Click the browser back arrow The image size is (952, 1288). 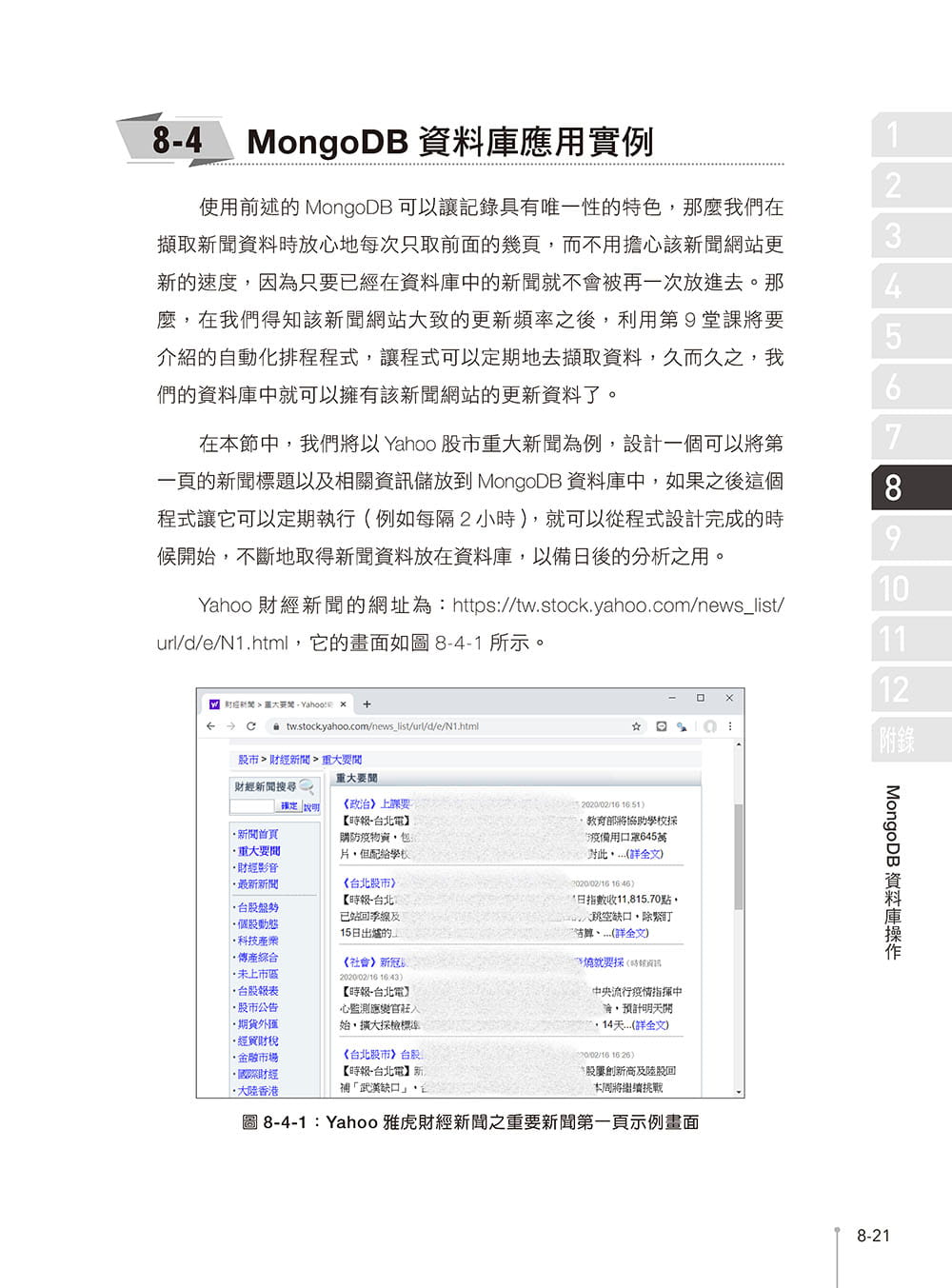(x=210, y=725)
